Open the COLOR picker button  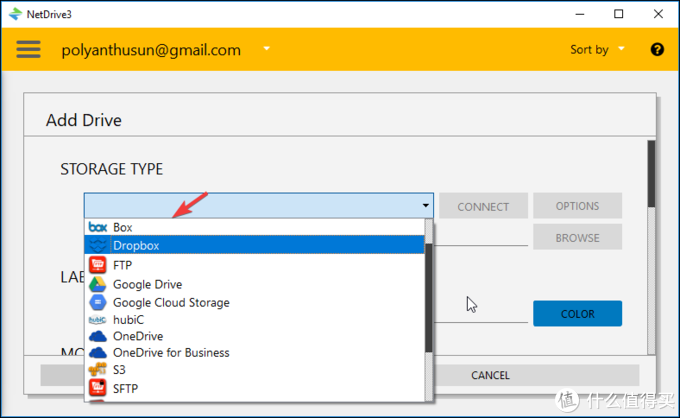coord(577,314)
